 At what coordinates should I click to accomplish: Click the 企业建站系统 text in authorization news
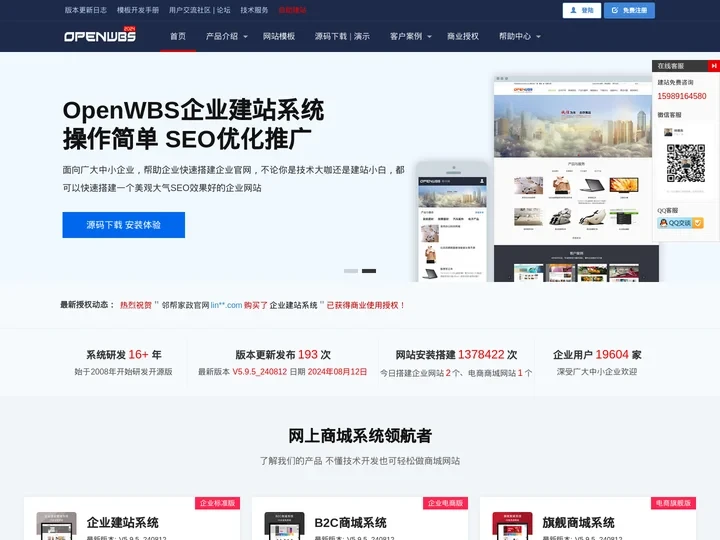tap(293, 305)
